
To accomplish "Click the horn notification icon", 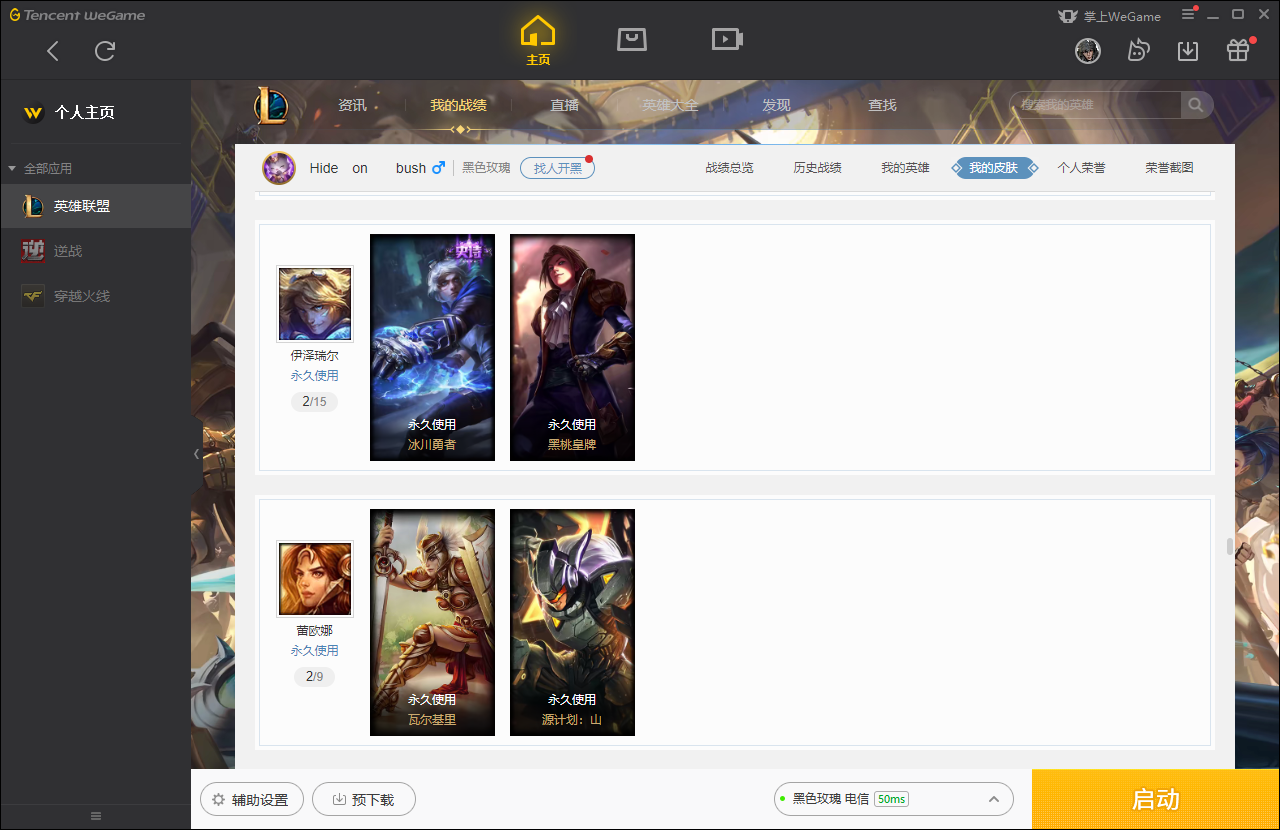I will coord(1138,50).
